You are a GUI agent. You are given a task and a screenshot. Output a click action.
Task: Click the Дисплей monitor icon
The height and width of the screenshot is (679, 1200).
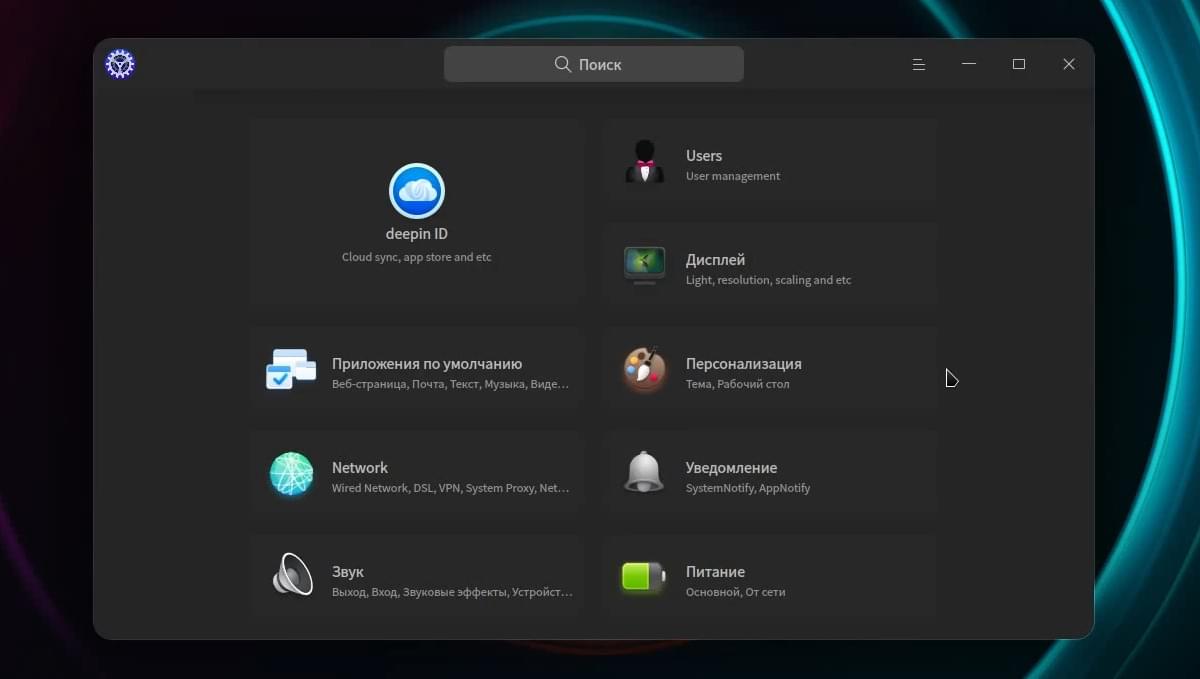point(644,266)
